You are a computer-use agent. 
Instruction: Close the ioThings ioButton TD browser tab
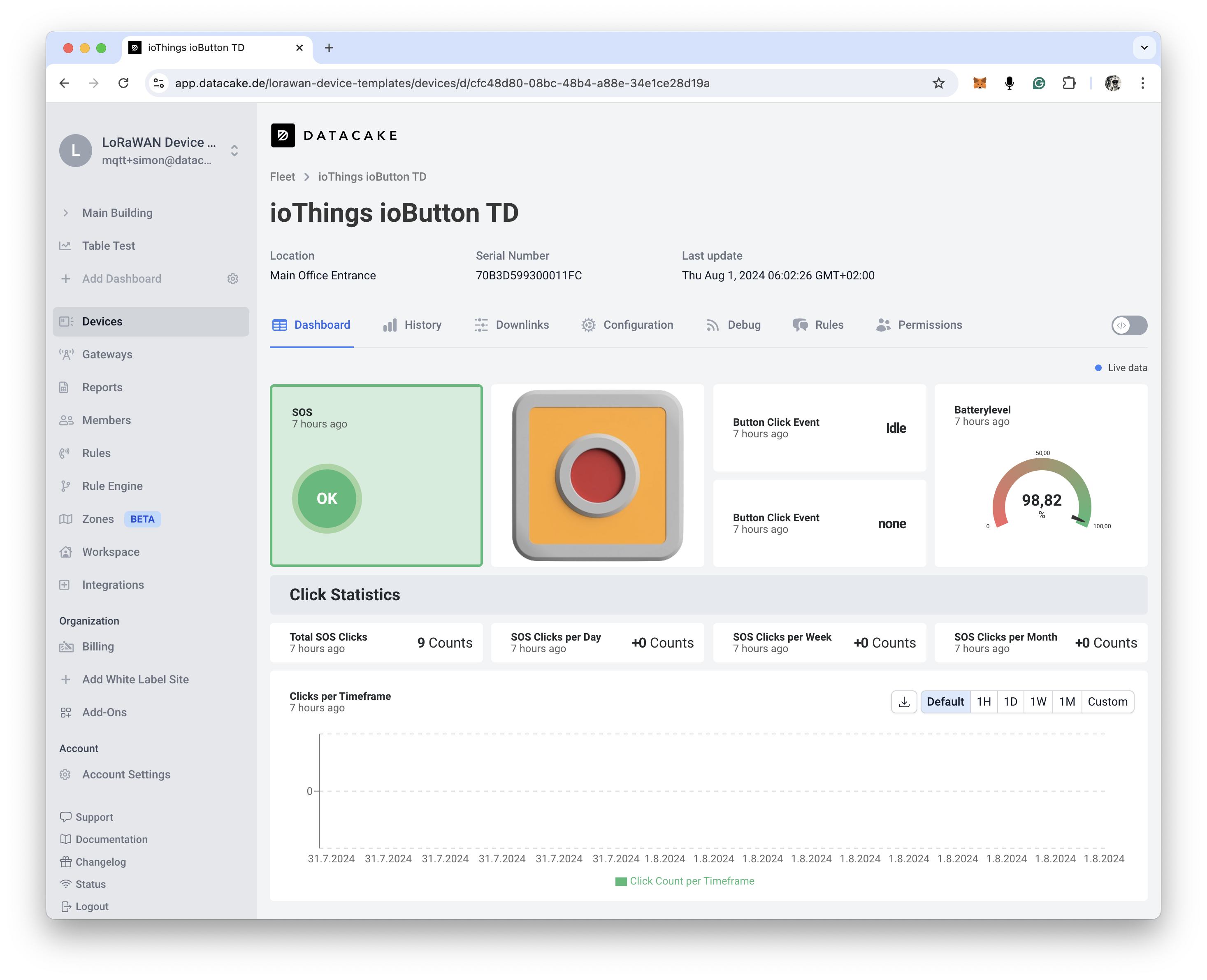click(x=299, y=47)
